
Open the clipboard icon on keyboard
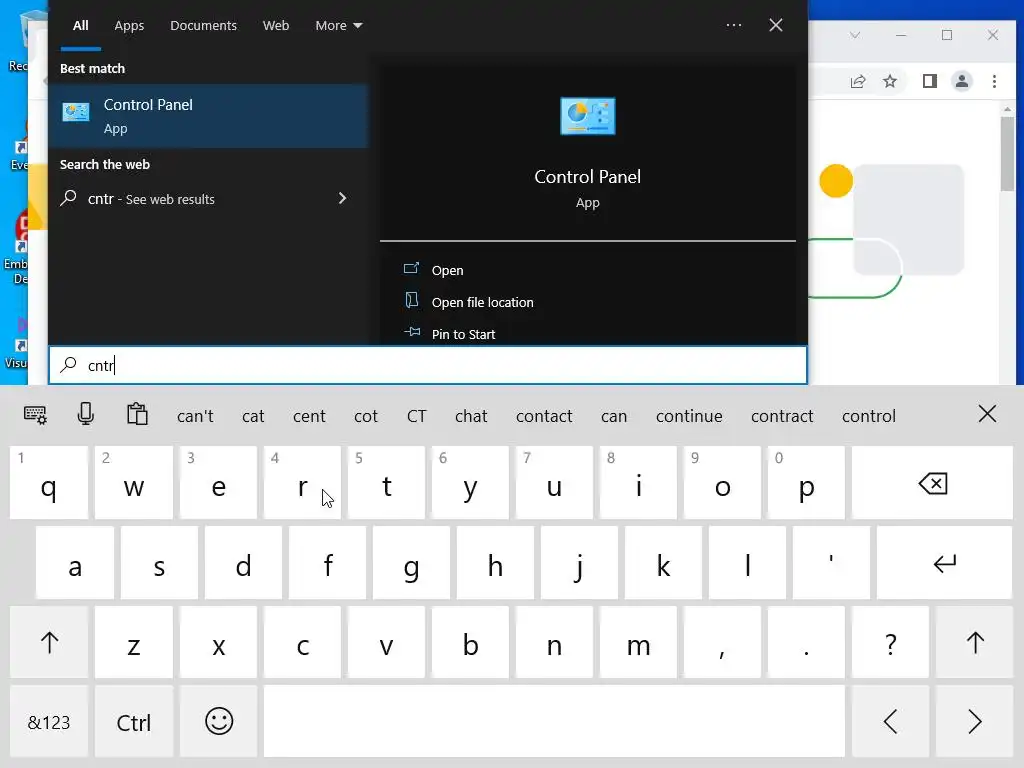137,414
